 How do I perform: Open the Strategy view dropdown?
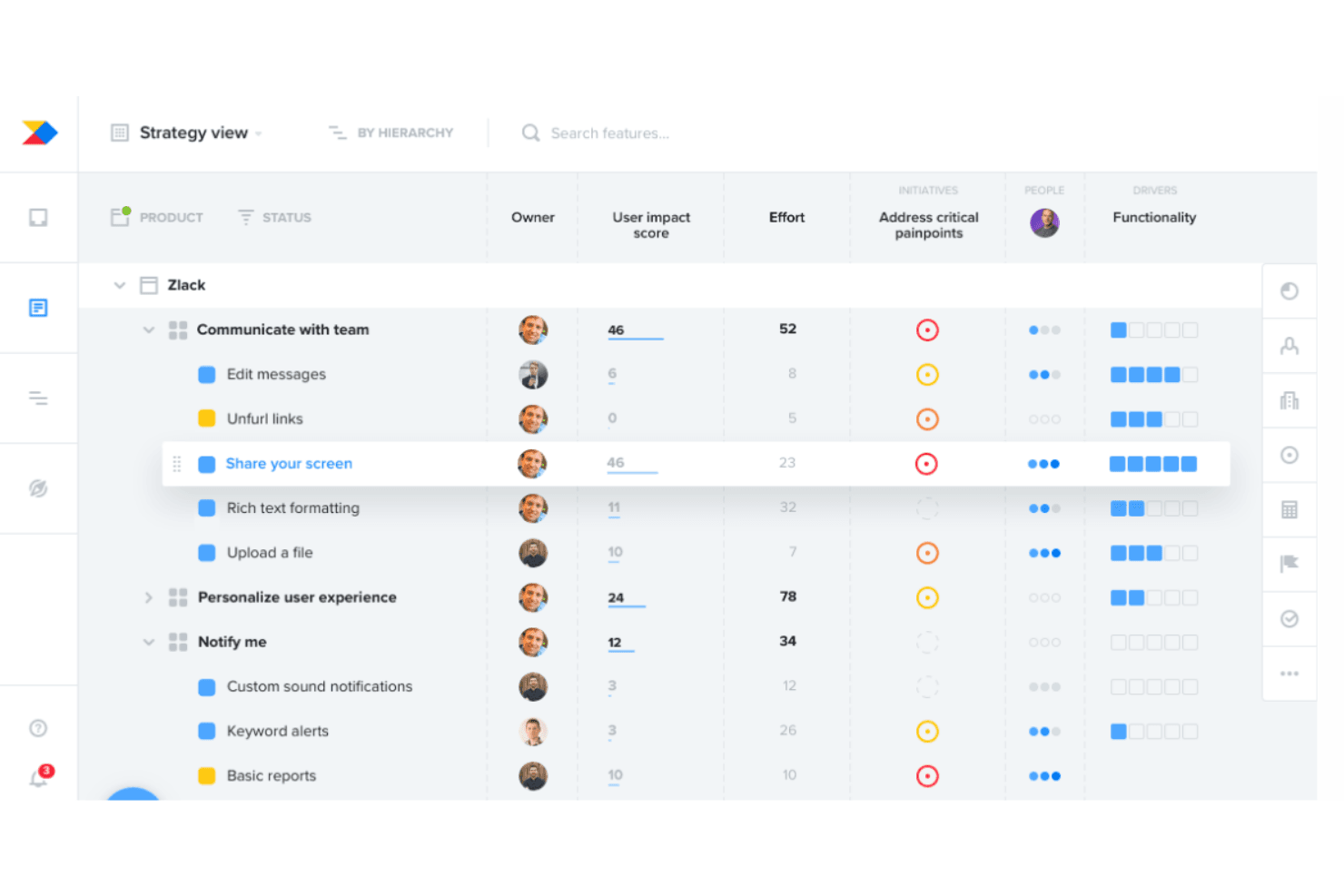186,133
